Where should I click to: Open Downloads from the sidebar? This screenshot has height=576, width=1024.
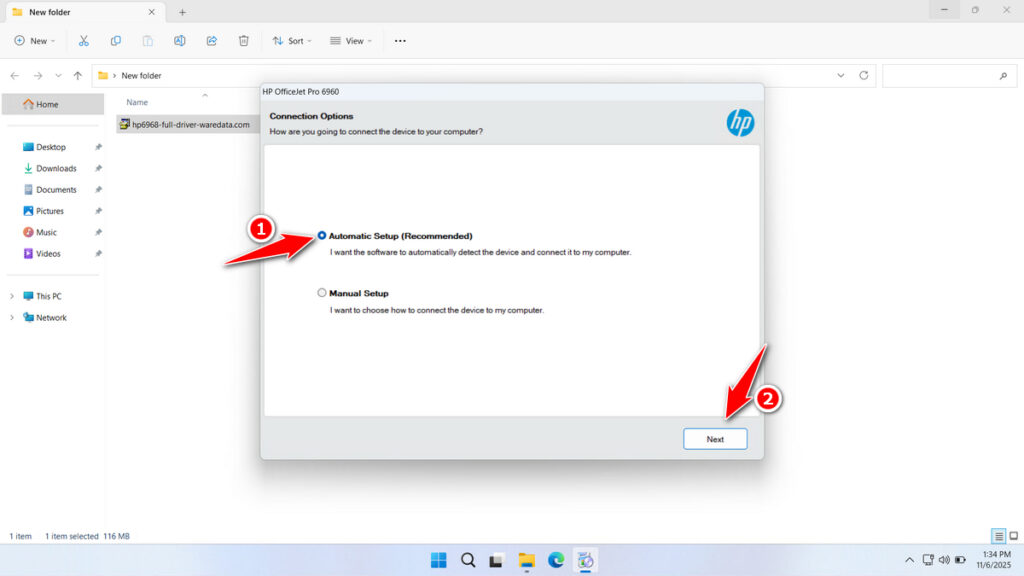(x=57, y=168)
